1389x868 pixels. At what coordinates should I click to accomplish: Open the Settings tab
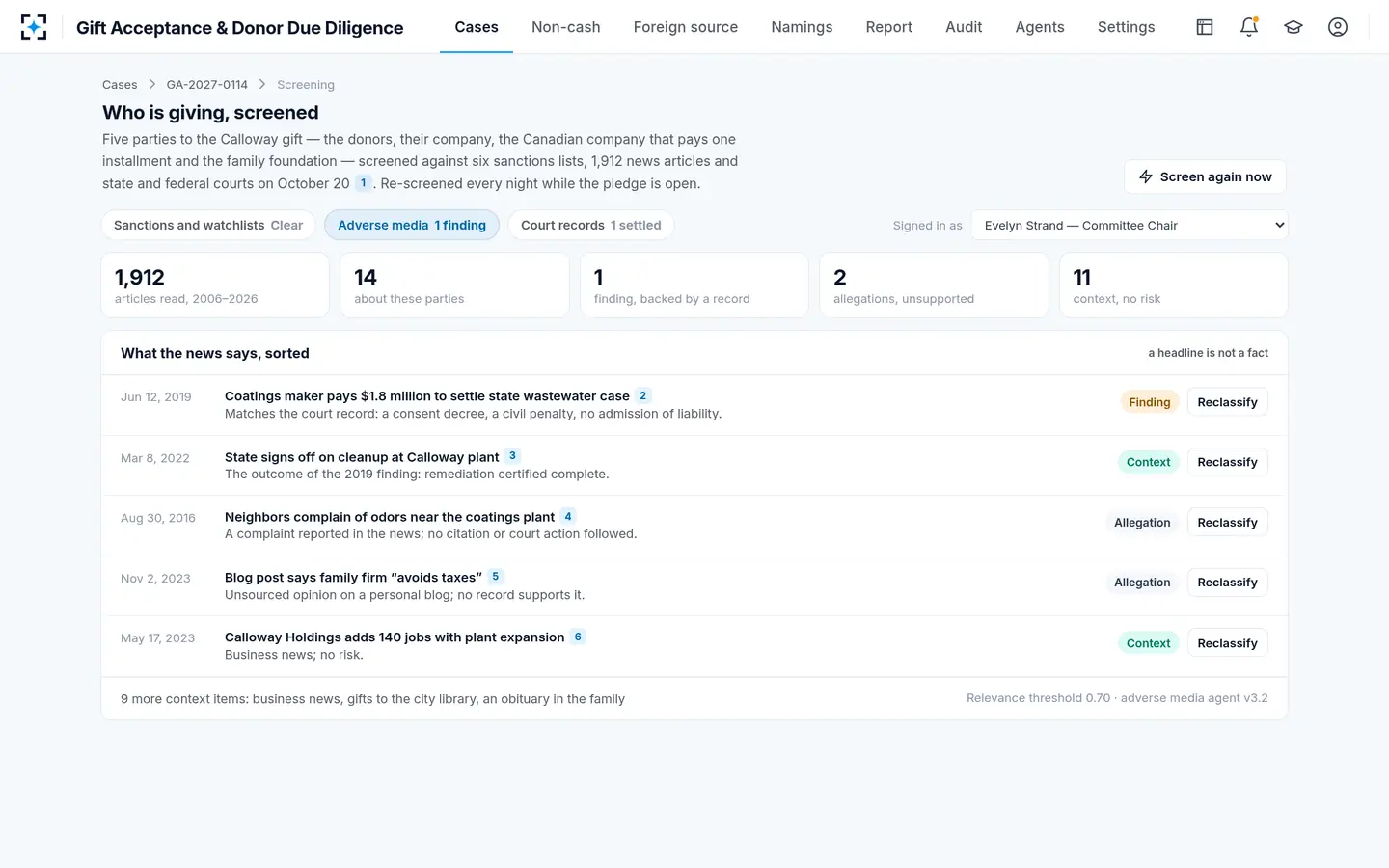[1127, 27]
